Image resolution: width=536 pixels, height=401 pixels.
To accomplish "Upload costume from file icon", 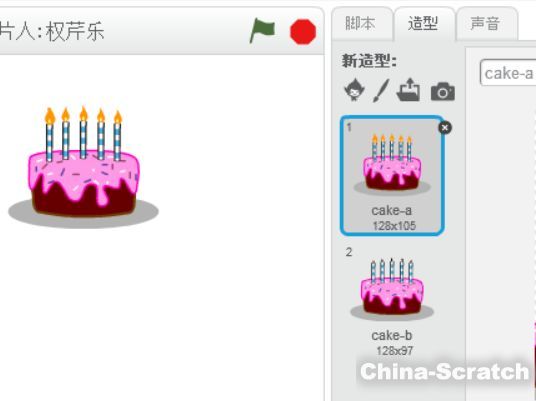I will point(408,90).
